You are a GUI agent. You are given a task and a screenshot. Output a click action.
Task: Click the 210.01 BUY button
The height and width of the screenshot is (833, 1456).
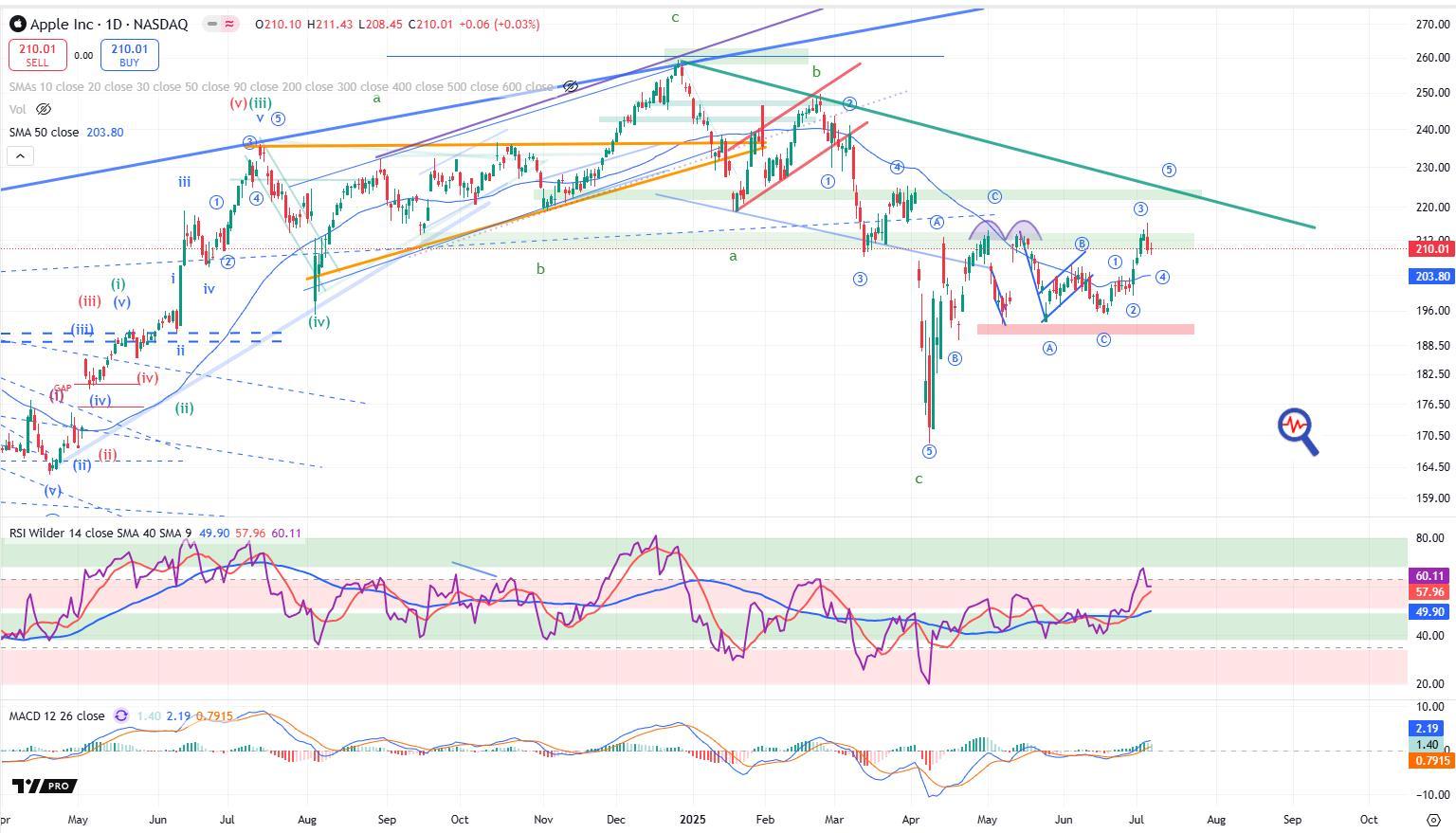[129, 55]
